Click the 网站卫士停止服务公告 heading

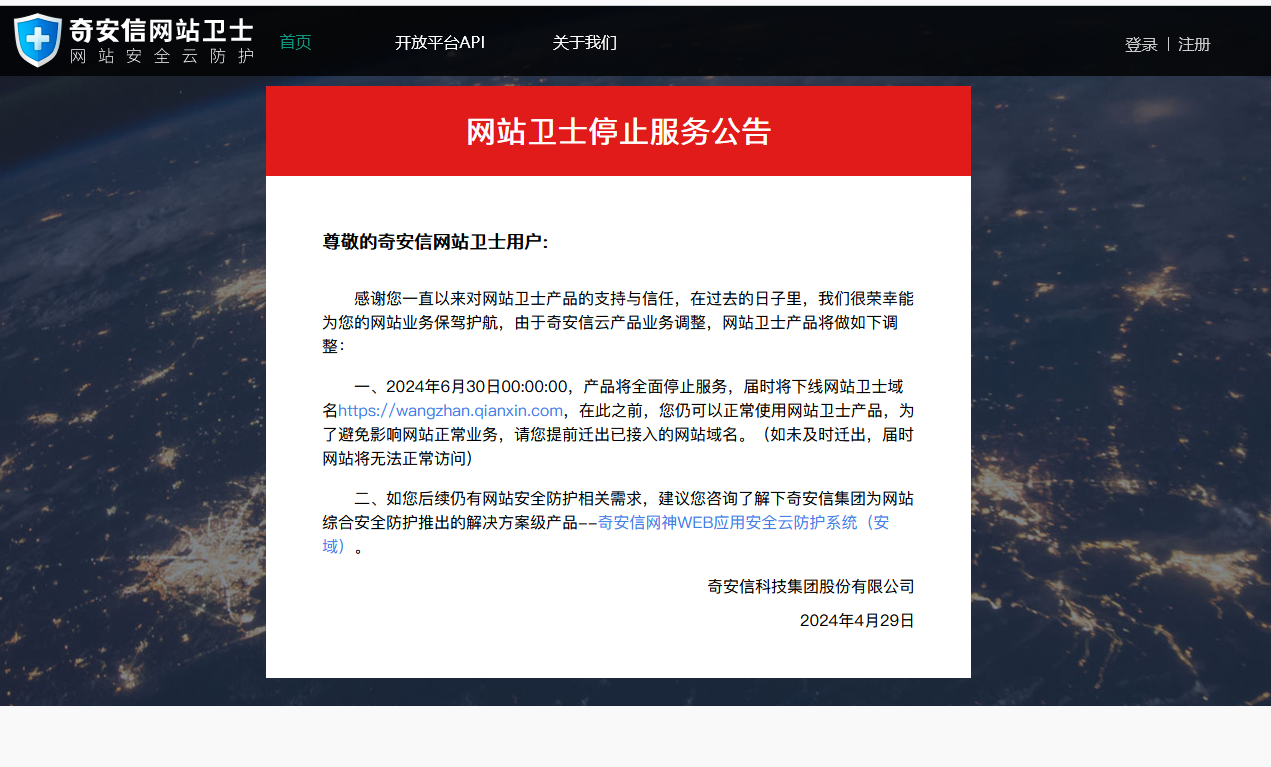pyautogui.click(x=618, y=131)
